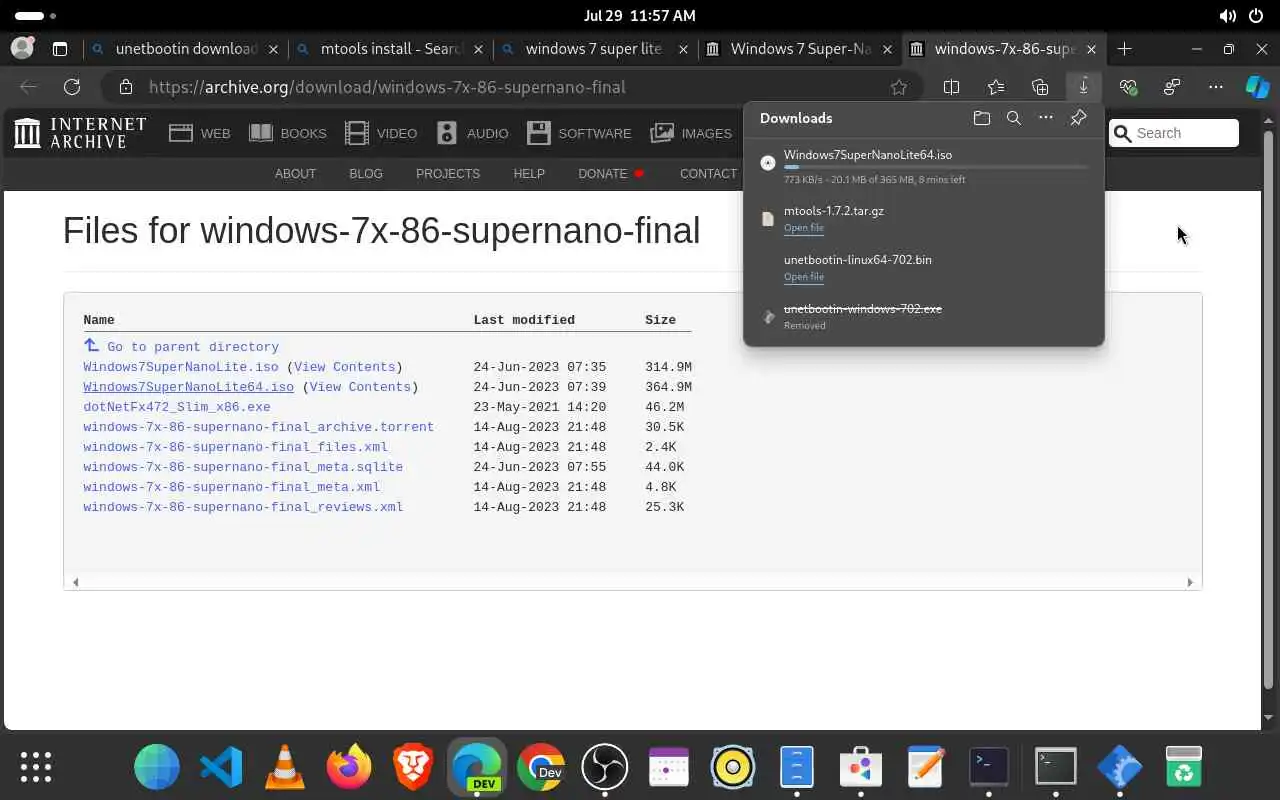The width and height of the screenshot is (1280, 800).
Task: Open SOFTWARE section in archive navigation
Action: (579, 133)
